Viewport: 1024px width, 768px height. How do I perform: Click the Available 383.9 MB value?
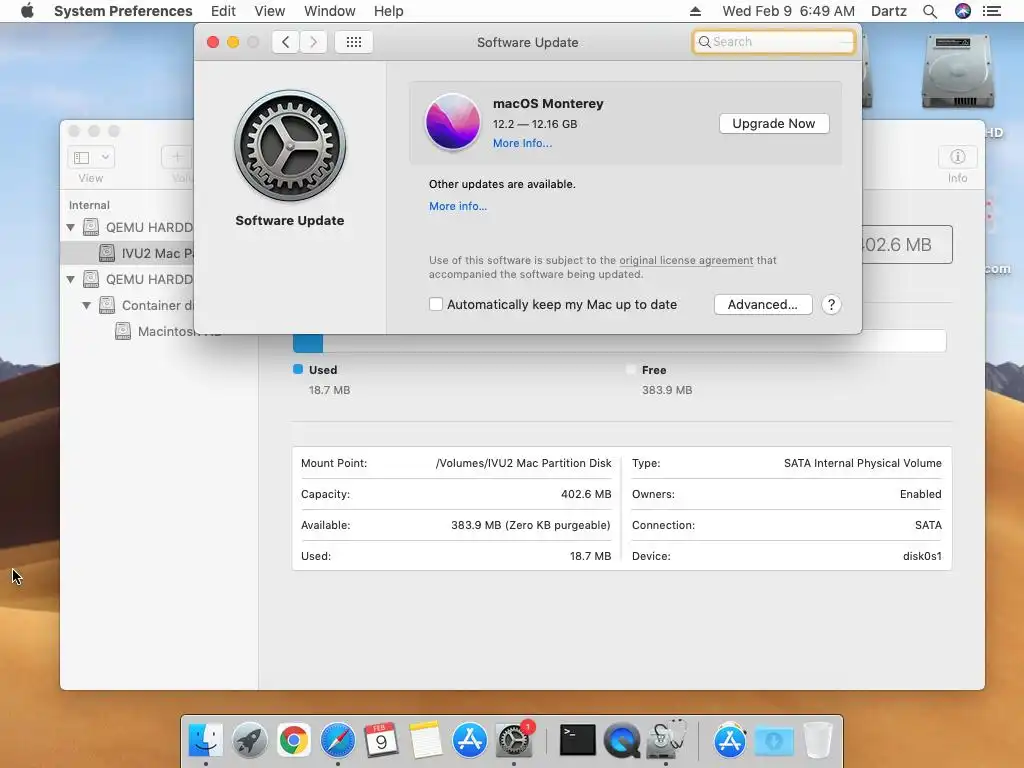[530, 525]
